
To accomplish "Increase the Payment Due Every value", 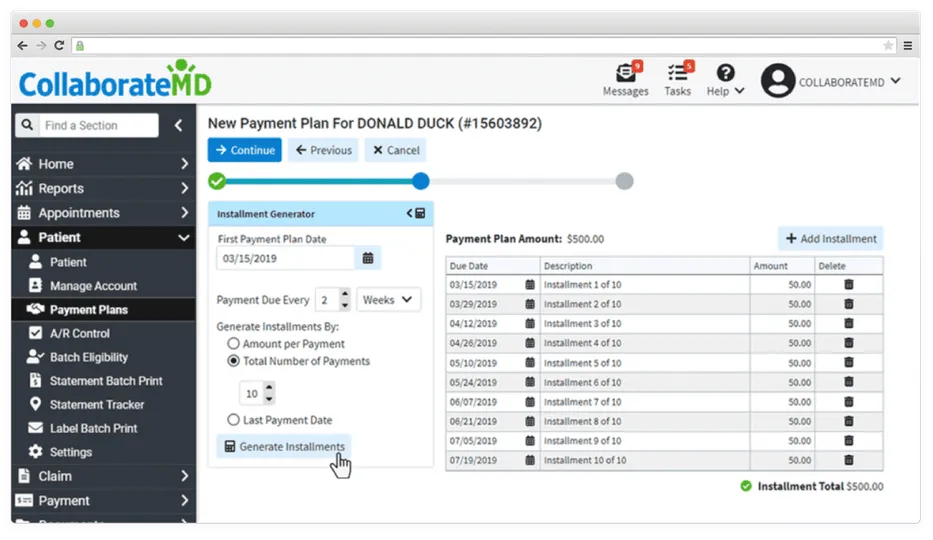I will click(x=345, y=294).
